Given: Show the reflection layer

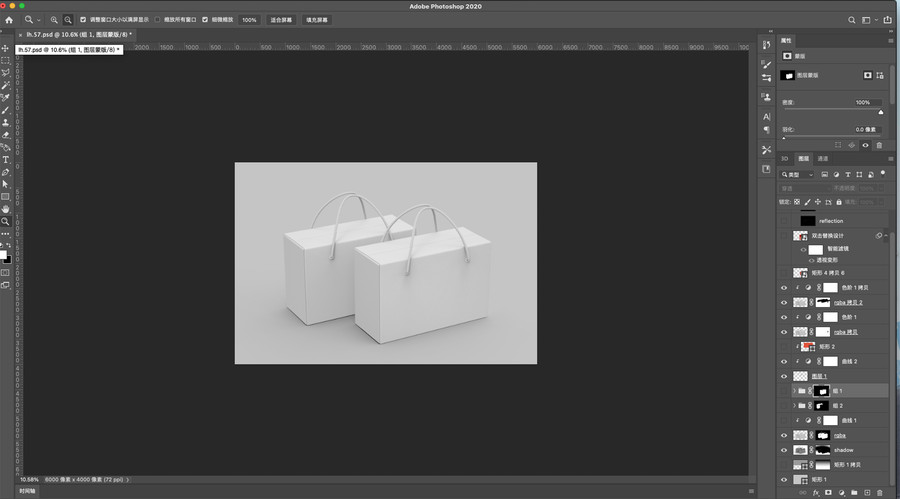Looking at the screenshot, I should [784, 221].
